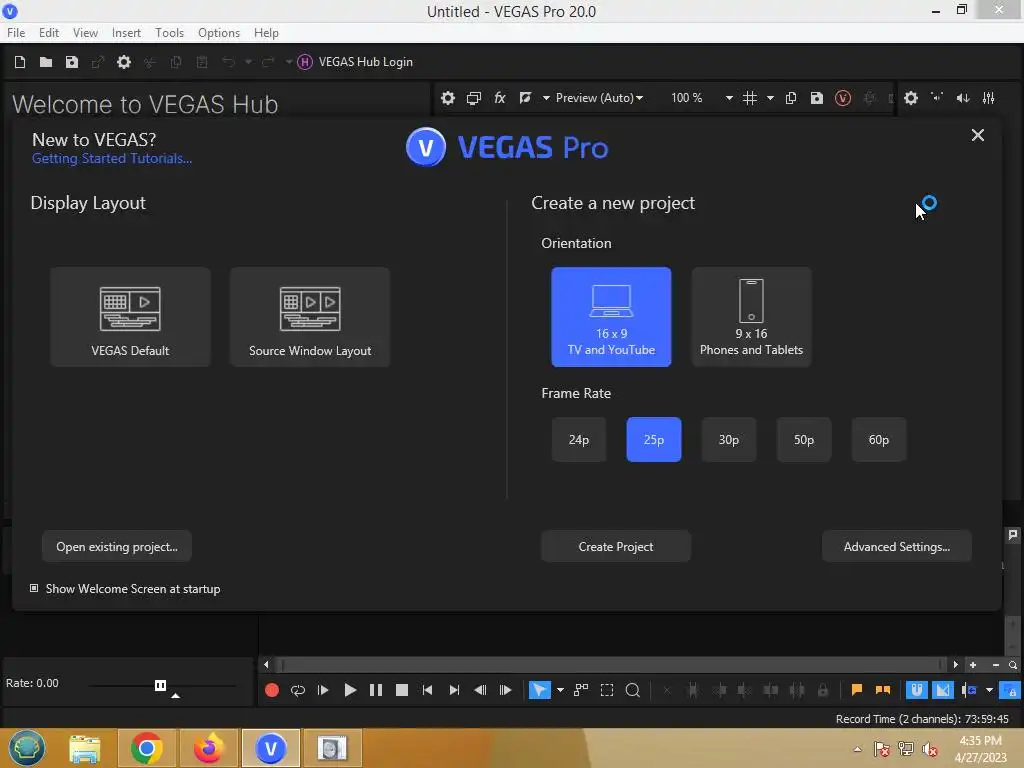Open mixing console sliders icon
The image size is (1024, 768).
tap(989, 98)
